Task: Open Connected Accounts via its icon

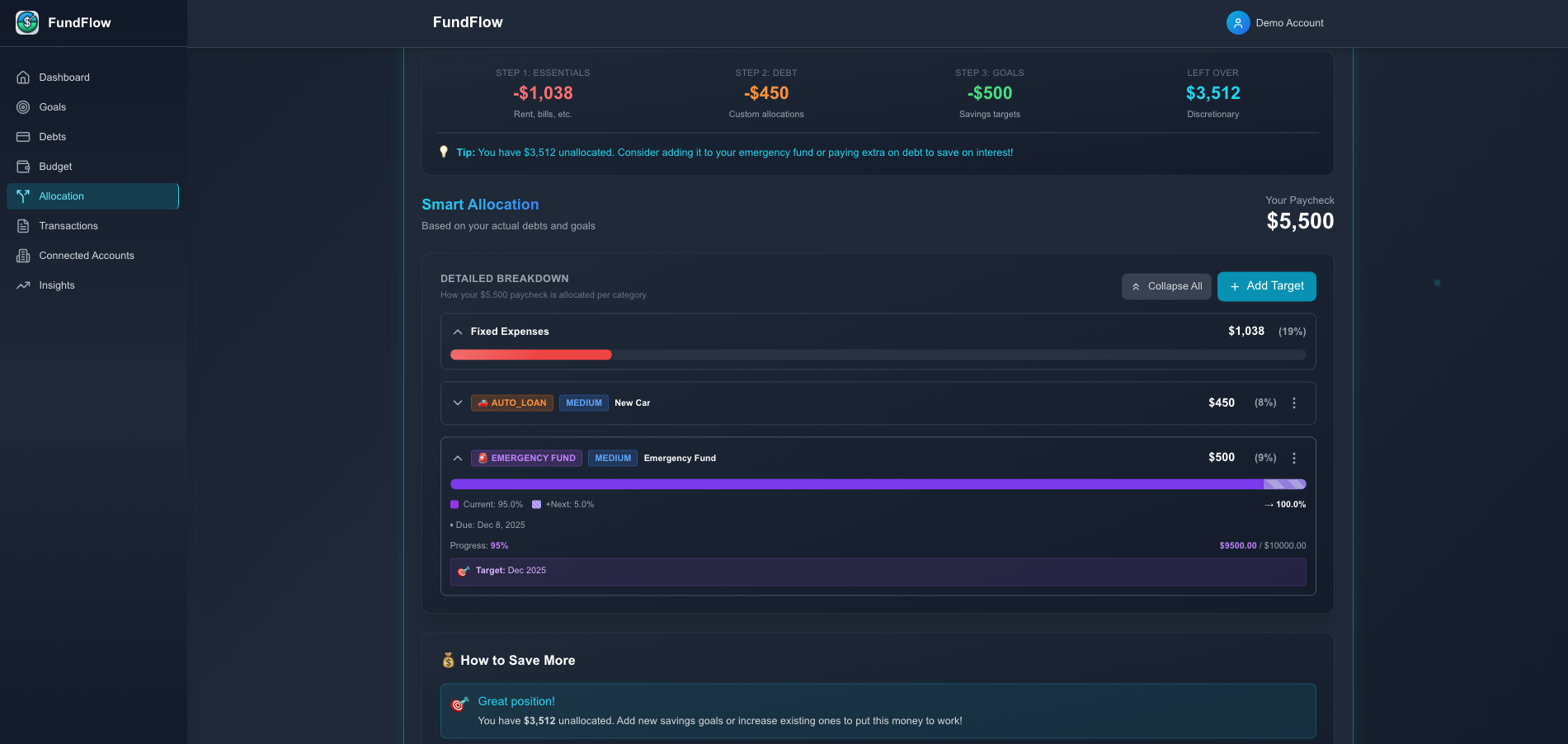Action: coord(22,255)
